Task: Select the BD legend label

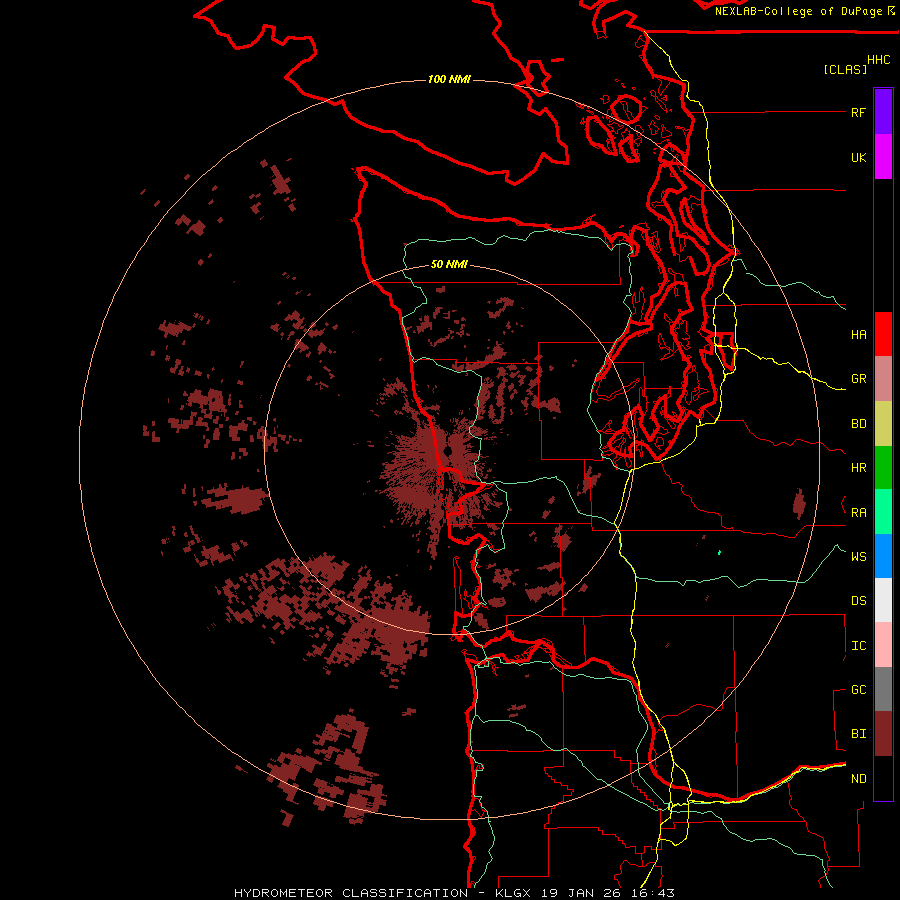Action: [858, 424]
